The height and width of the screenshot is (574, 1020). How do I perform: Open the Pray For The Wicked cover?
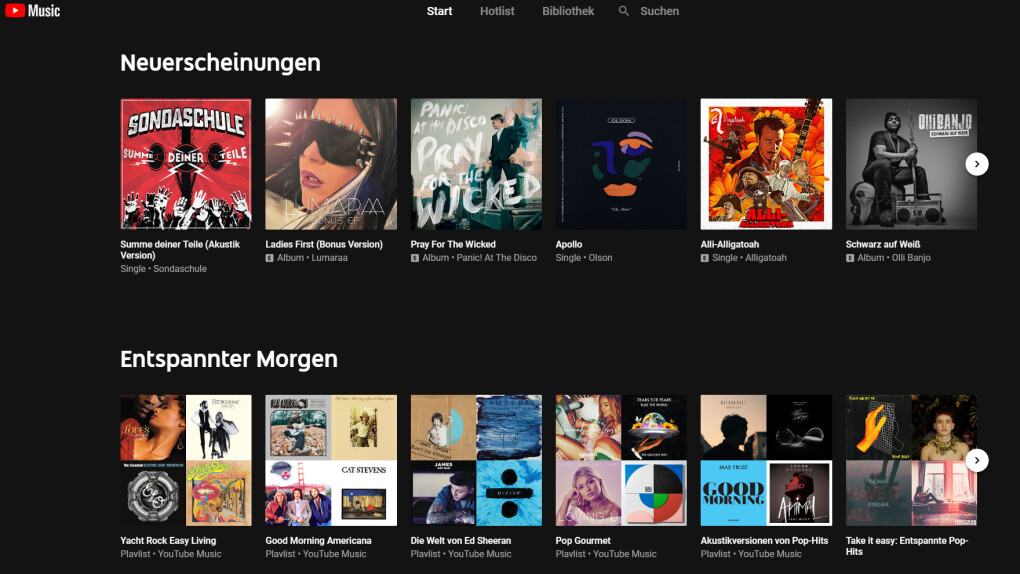(x=476, y=164)
